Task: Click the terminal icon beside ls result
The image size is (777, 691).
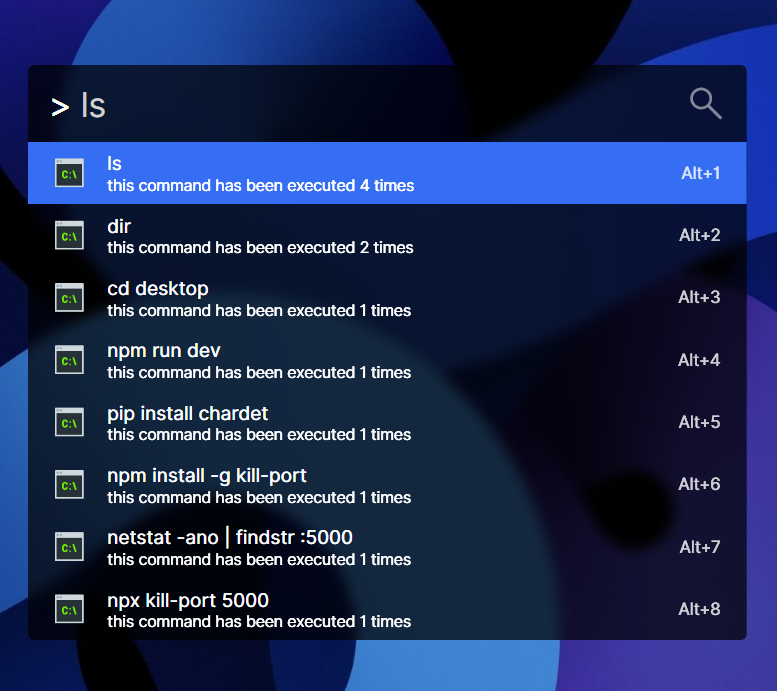Action: (x=69, y=173)
